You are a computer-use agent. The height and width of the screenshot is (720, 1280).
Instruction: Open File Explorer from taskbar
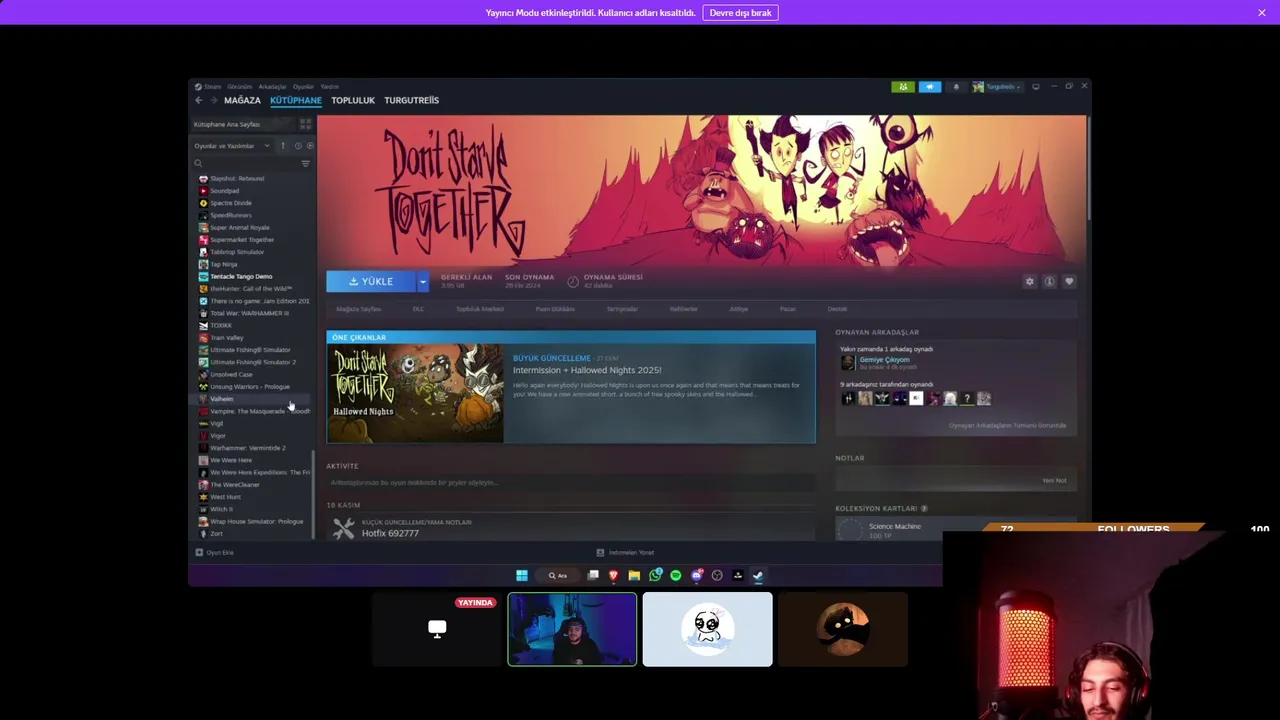point(634,575)
